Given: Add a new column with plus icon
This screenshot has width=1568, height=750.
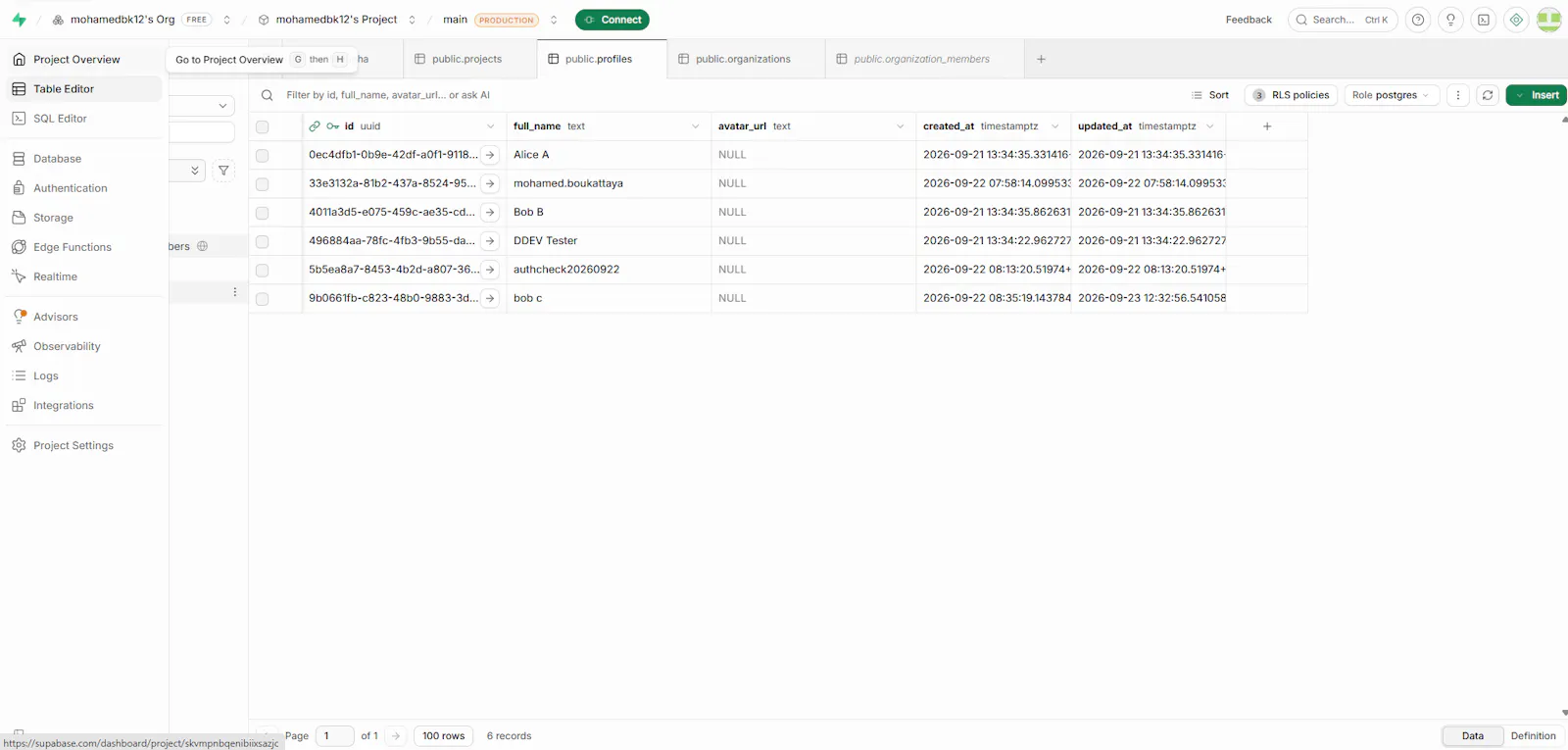Looking at the screenshot, I should coord(1267,126).
